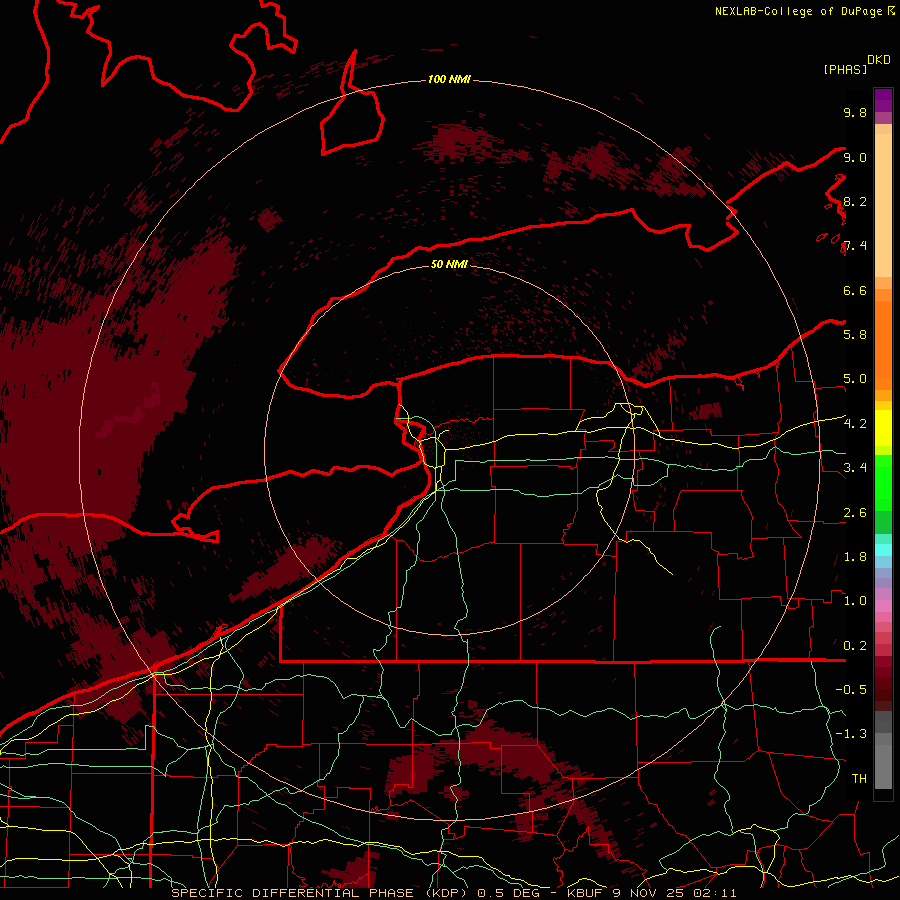Click the 50 NMI range ring label
This screenshot has height=900, width=900.
pos(449,264)
